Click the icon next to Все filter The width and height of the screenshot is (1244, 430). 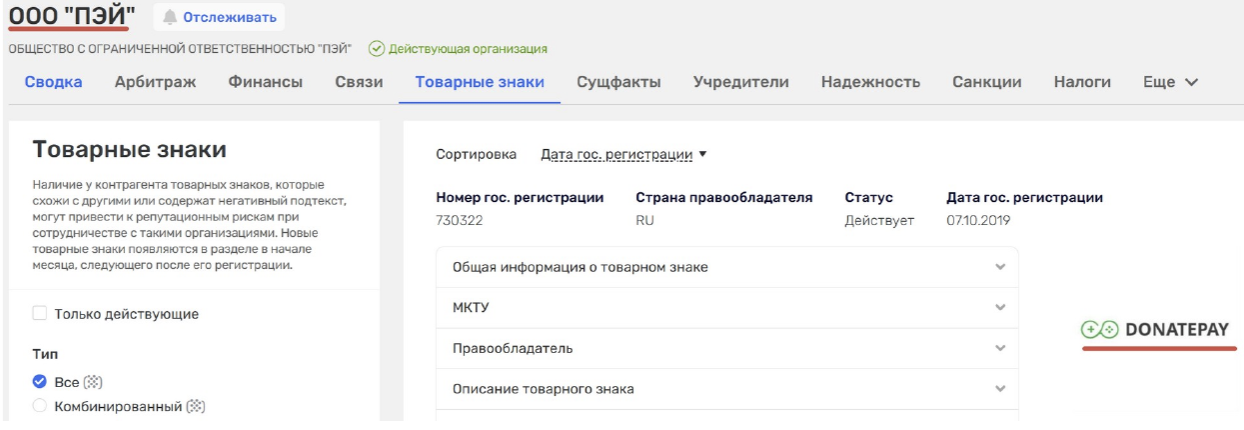(93, 382)
